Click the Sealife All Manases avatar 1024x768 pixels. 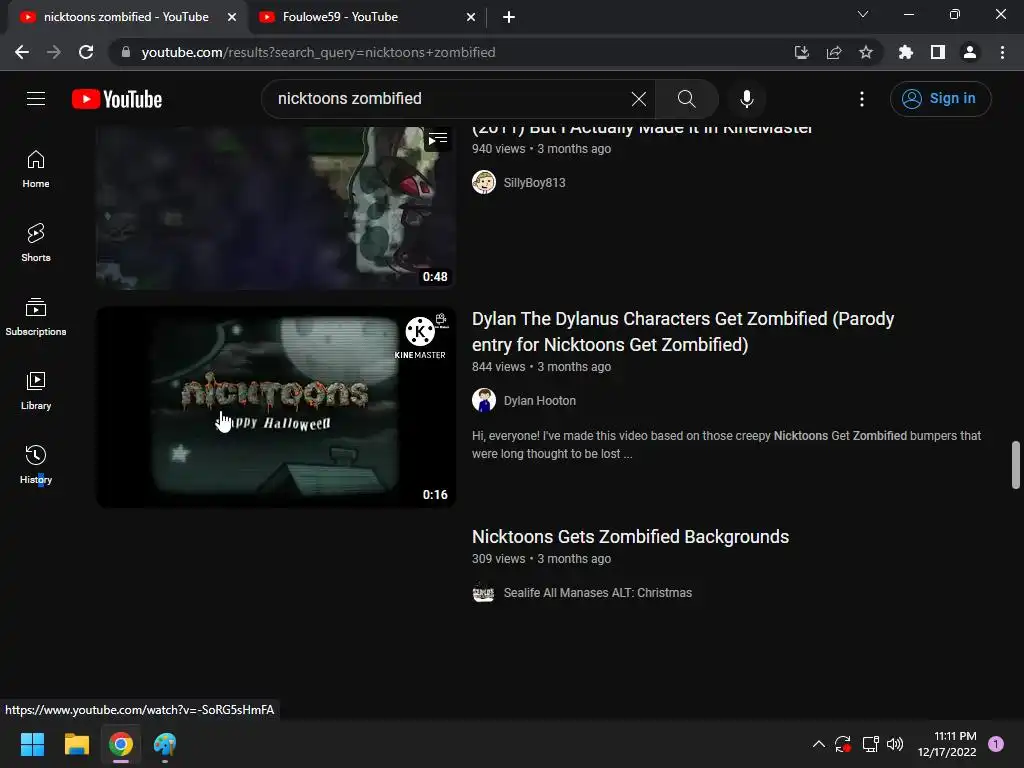point(483,592)
